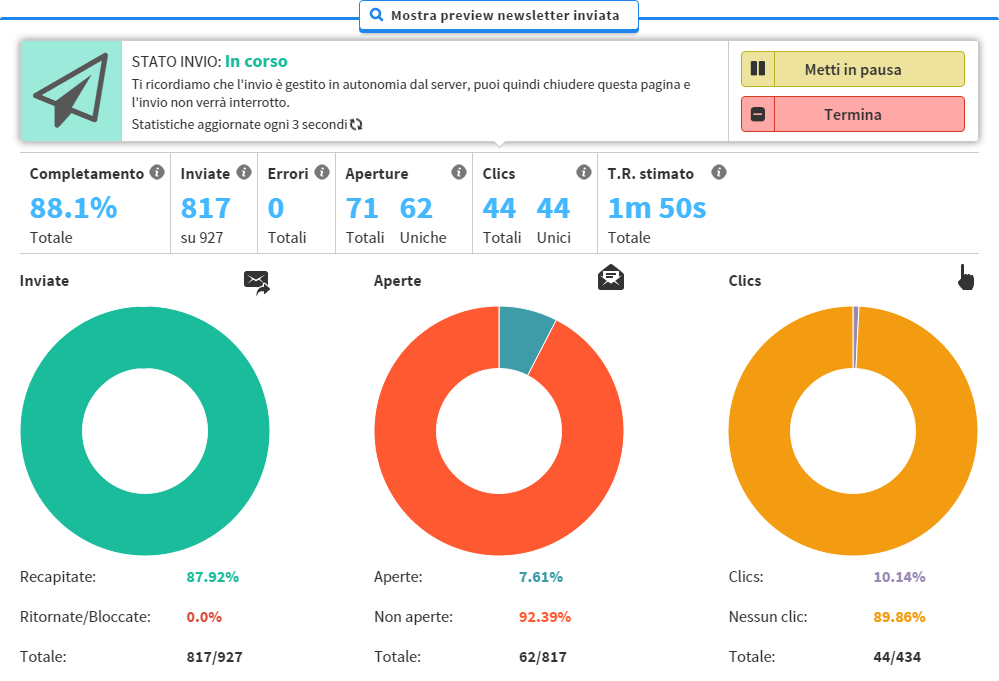This screenshot has height=681, width=999.
Task: Click the info icon for Aperture
Action: pyautogui.click(x=459, y=172)
